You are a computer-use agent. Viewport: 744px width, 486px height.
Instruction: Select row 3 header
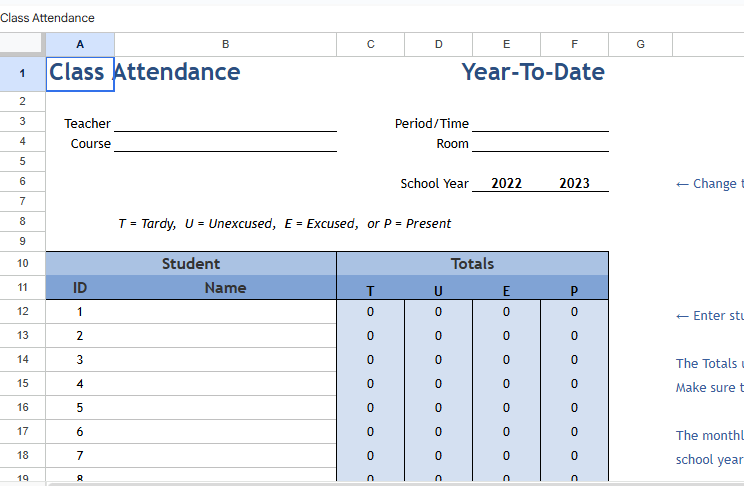pos(22,122)
